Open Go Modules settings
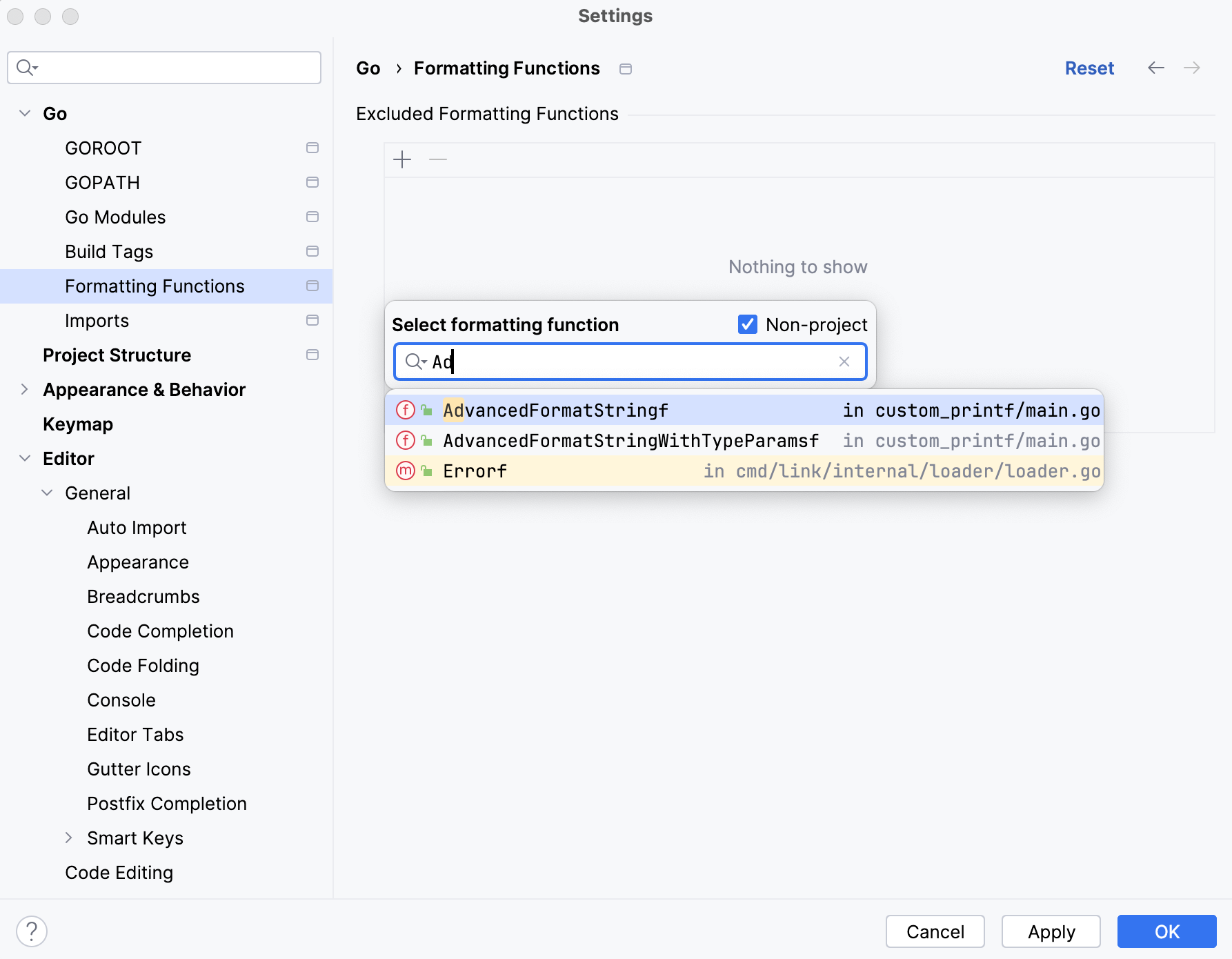The image size is (1232, 959). [x=115, y=217]
